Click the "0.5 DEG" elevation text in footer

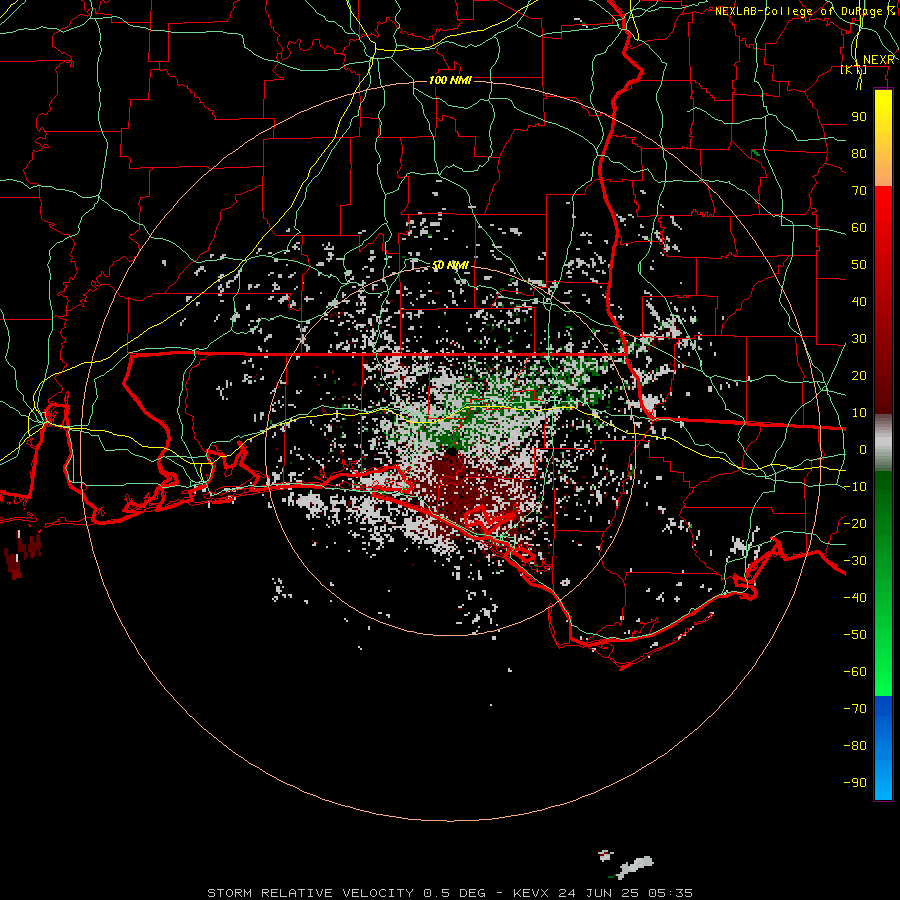[x=455, y=893]
